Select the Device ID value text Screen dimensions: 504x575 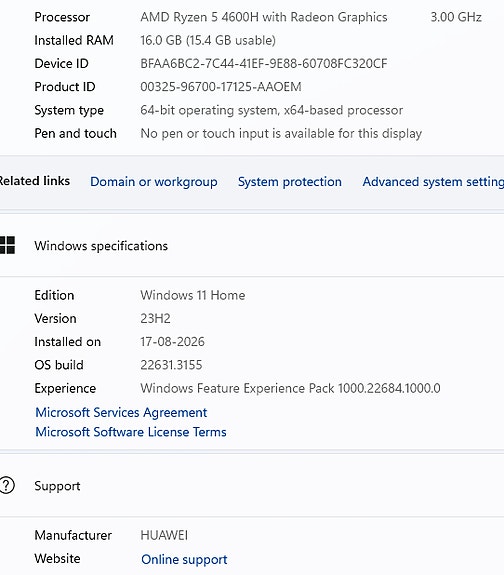[264, 64]
